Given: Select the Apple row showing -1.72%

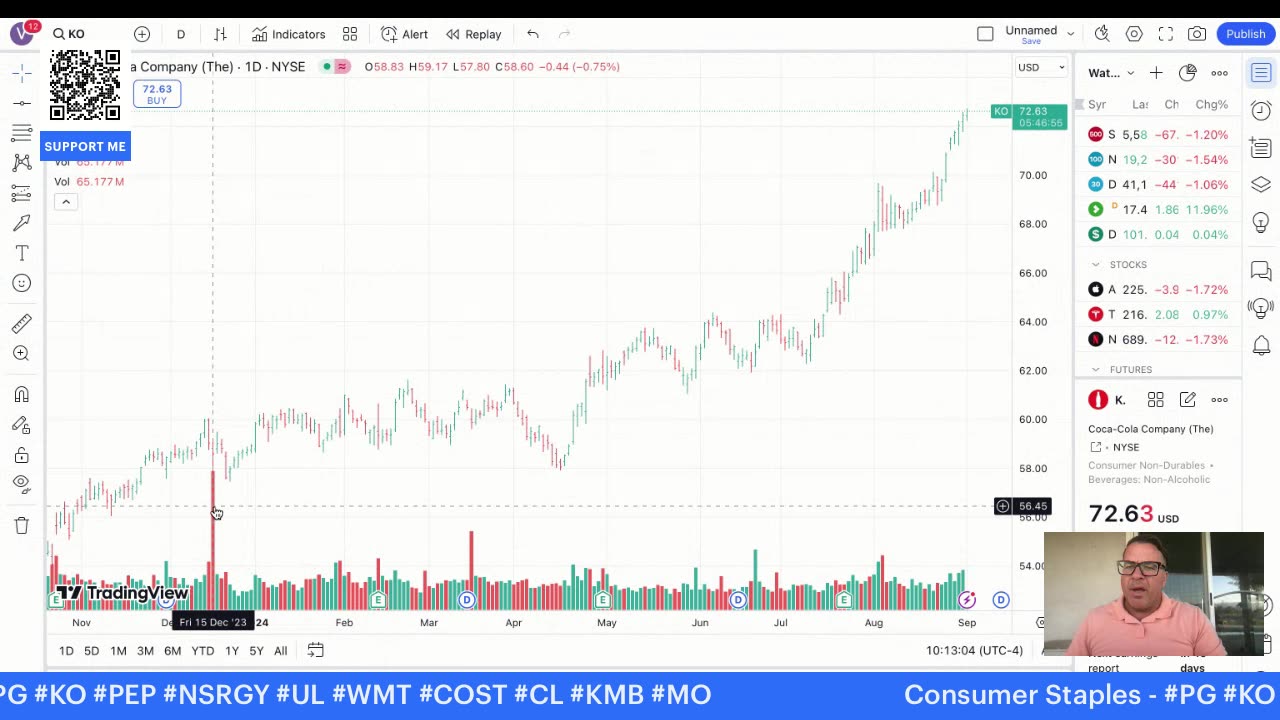Looking at the screenshot, I should click(1158, 290).
